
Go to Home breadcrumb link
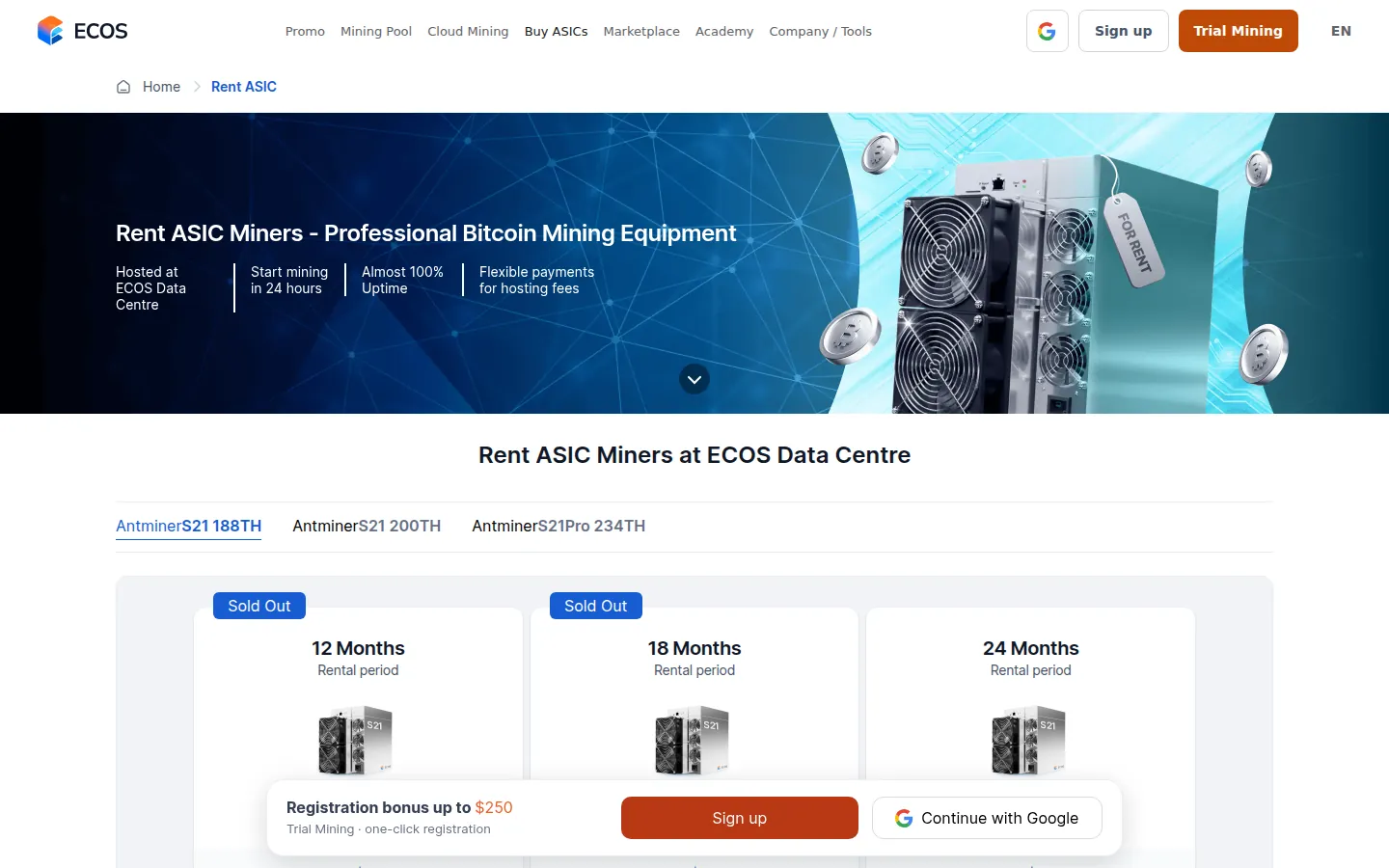pos(161,87)
